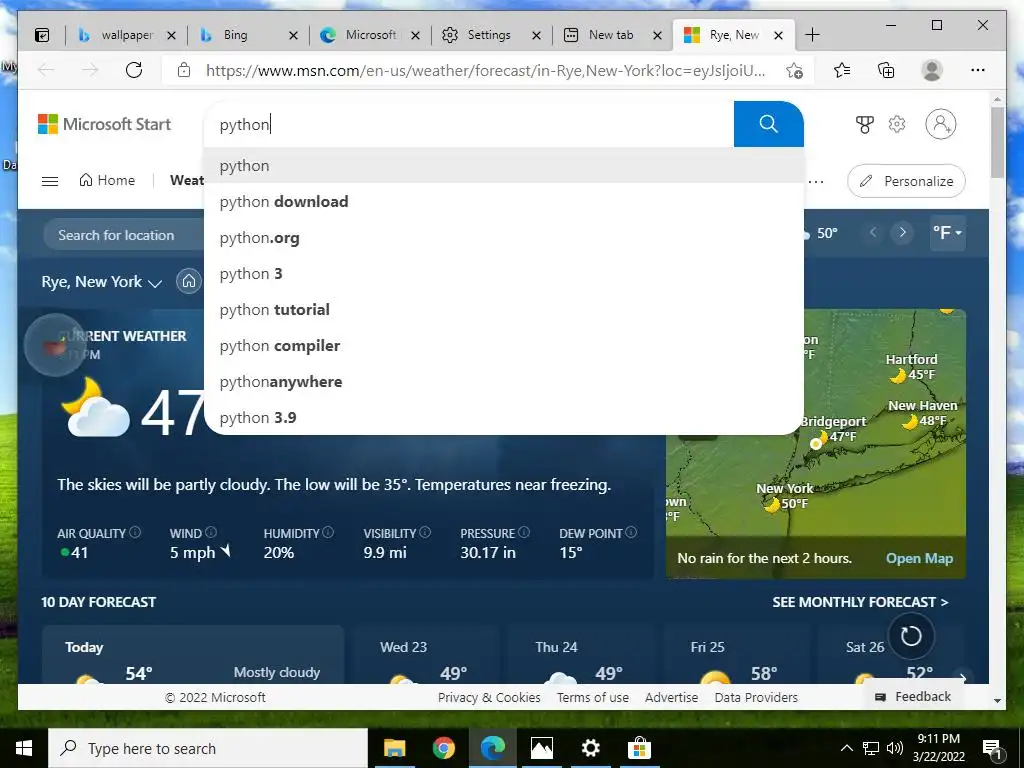
Task: View site information lock icon
Action: click(184, 70)
